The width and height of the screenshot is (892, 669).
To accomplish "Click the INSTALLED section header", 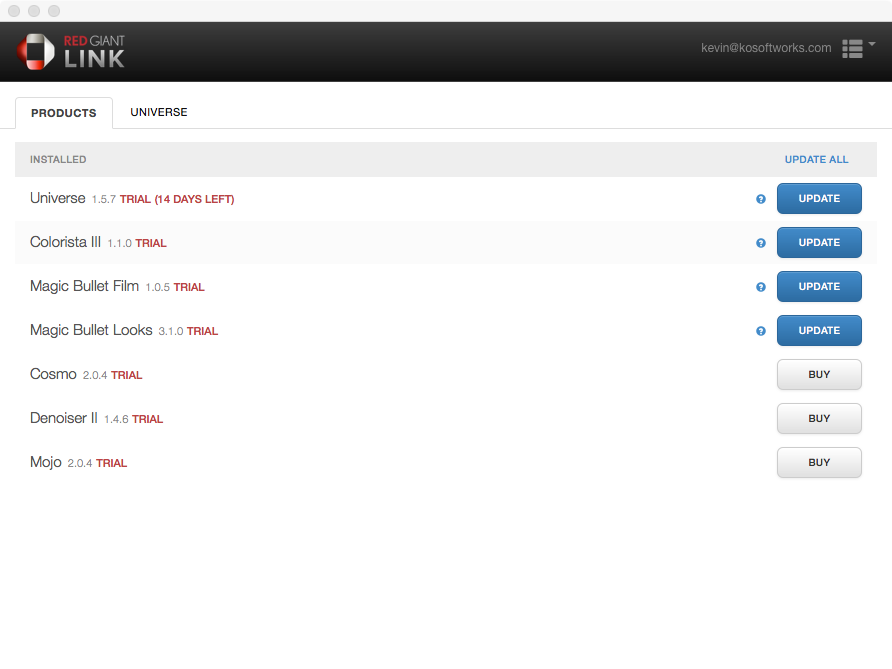I will (58, 160).
